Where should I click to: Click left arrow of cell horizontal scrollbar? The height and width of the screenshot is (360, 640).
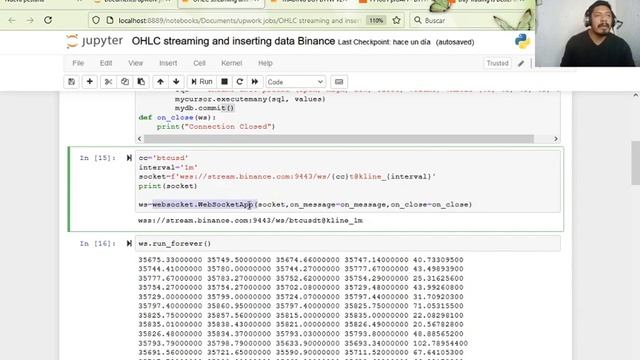click(x=140, y=139)
